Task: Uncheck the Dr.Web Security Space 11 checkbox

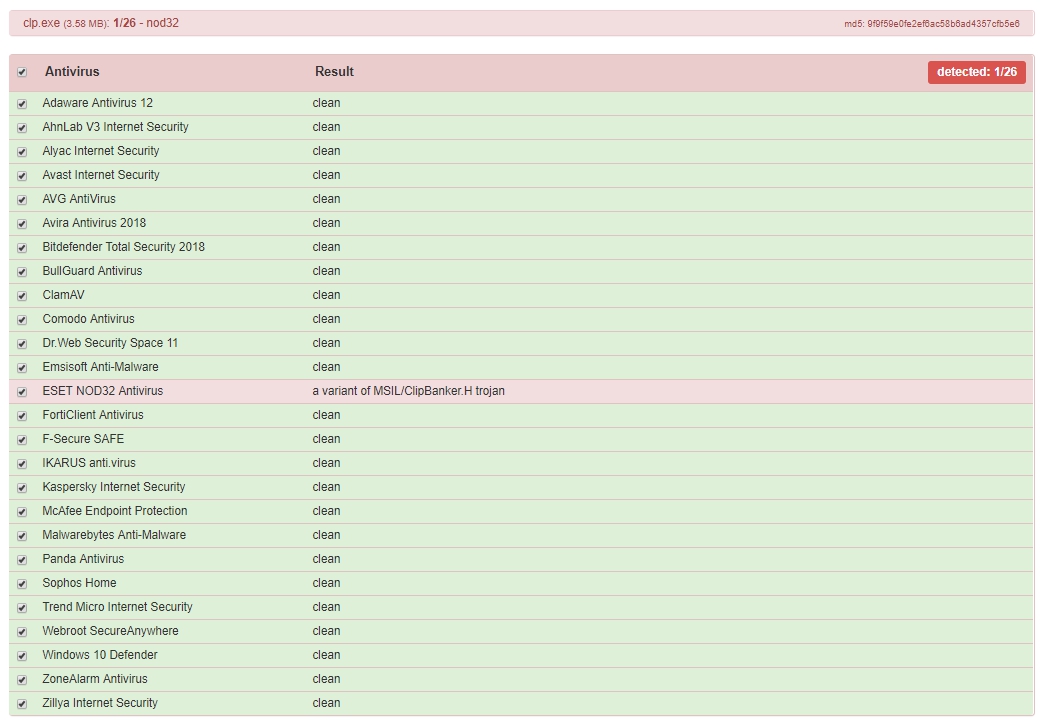Action: (22, 344)
